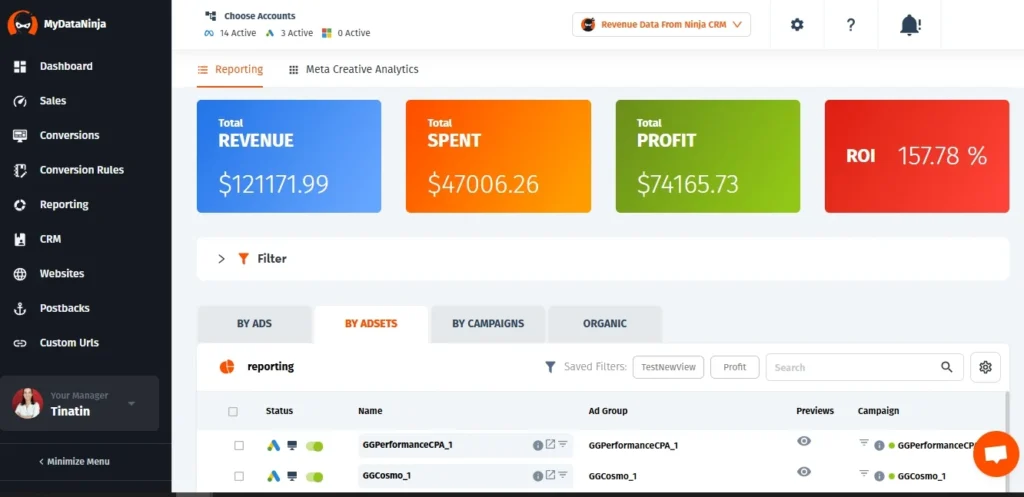Apply TestNewView saved filter
The width and height of the screenshot is (1024, 497).
[x=669, y=367]
